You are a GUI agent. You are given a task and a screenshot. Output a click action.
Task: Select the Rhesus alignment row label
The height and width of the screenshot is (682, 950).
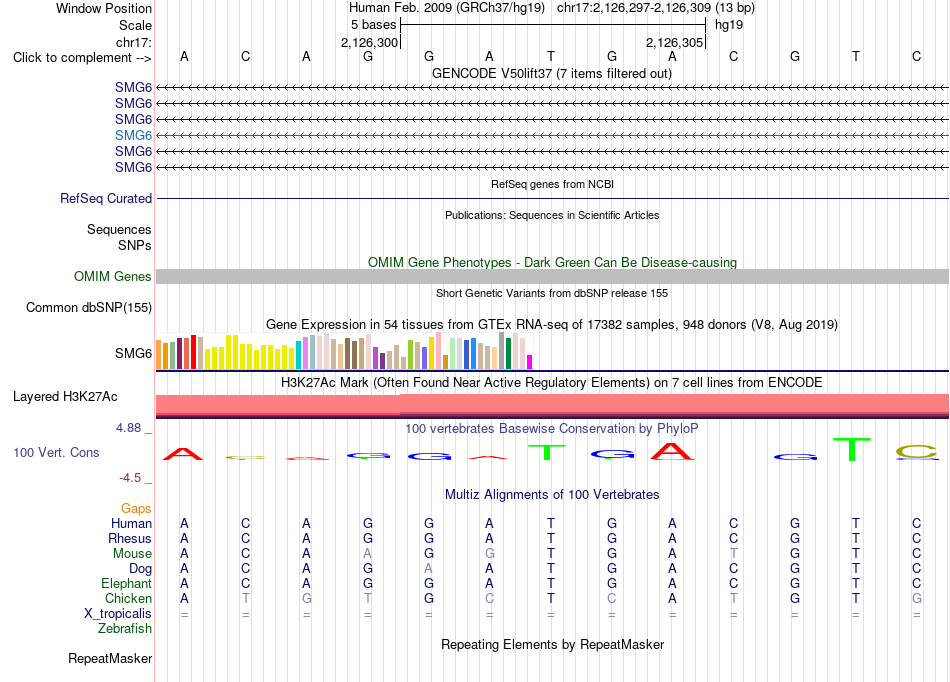click(x=130, y=538)
